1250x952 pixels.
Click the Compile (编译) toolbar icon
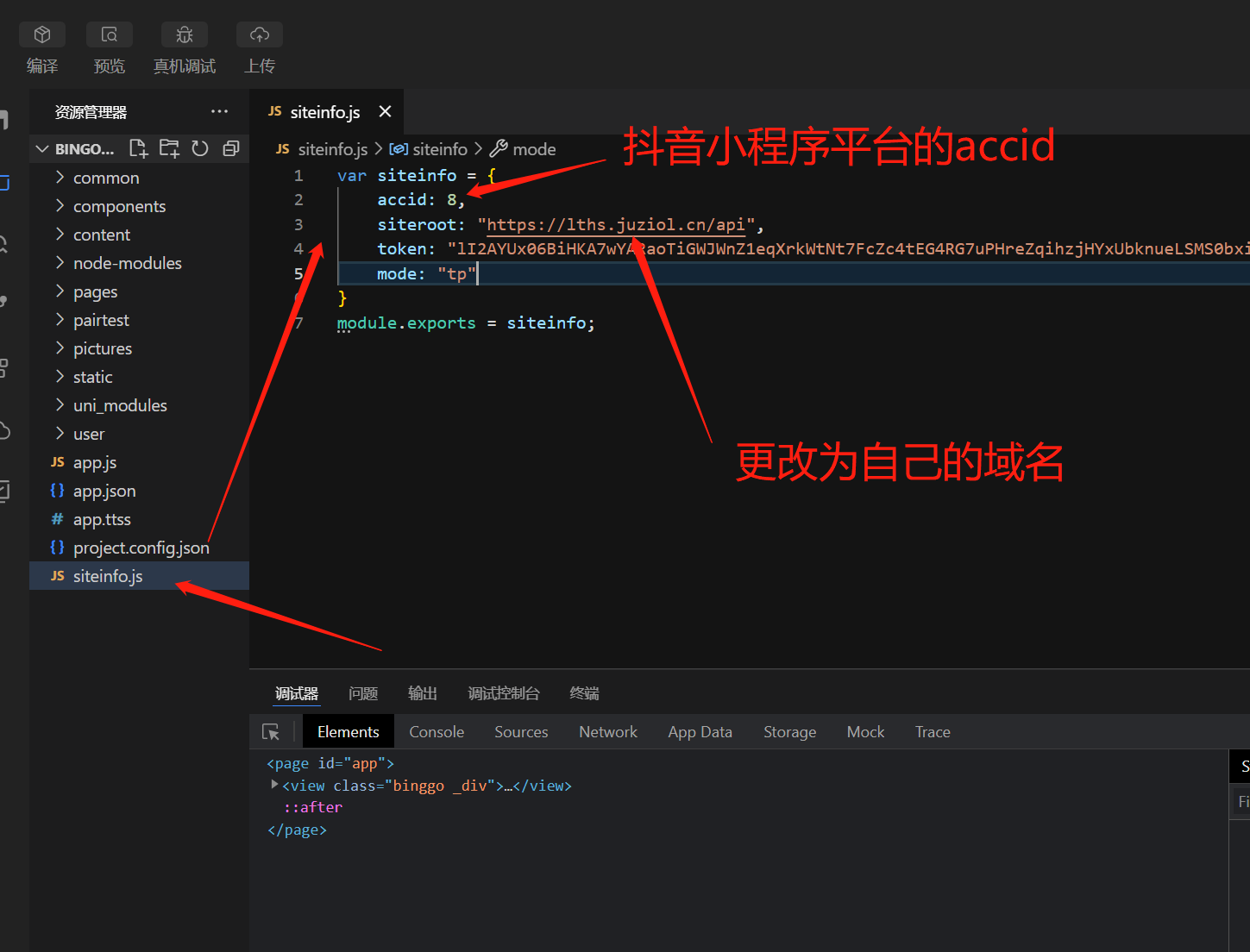tap(42, 35)
